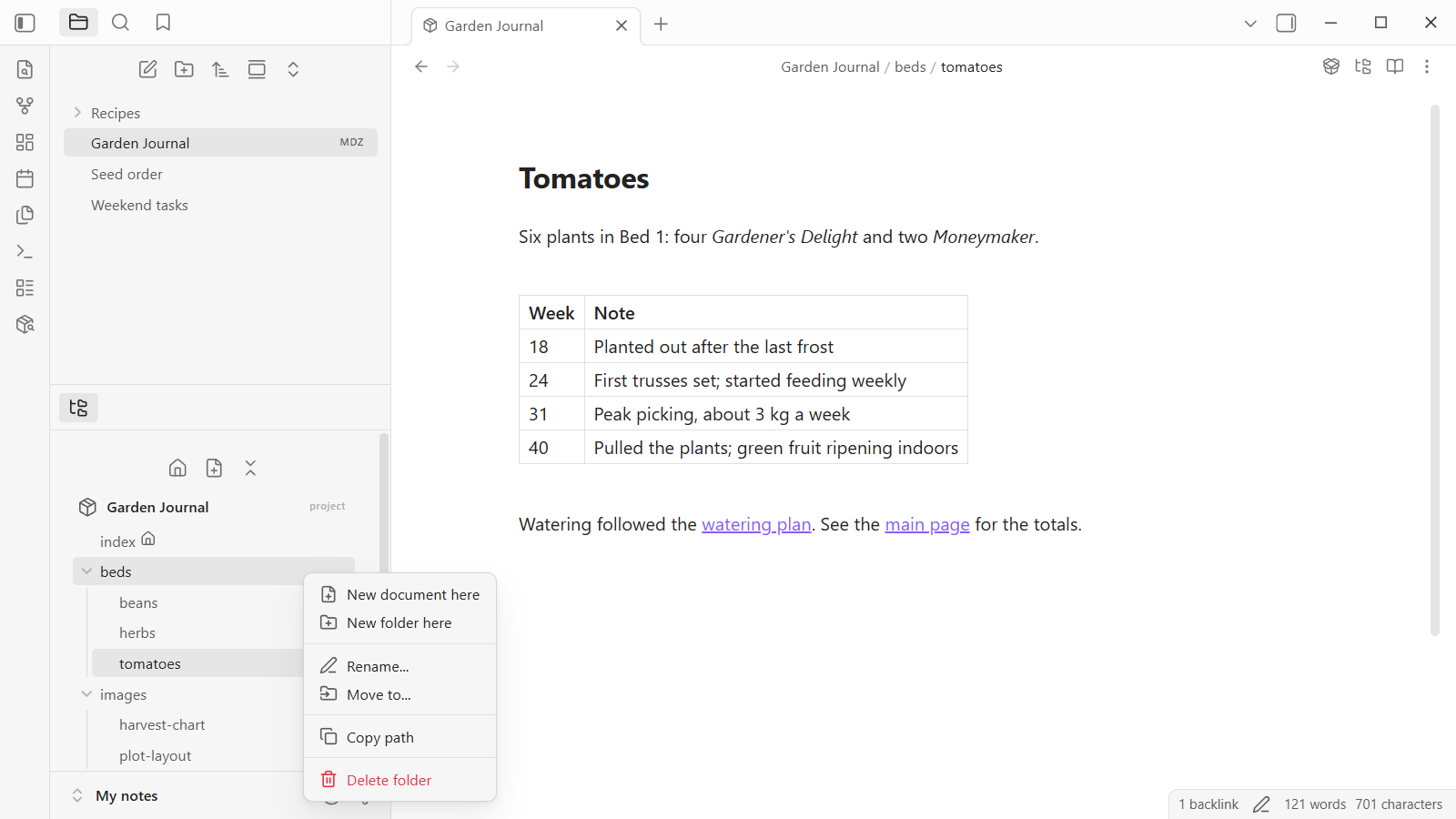Open the tab list dropdown chevron
This screenshot has width=1456, height=819.
point(1250,24)
